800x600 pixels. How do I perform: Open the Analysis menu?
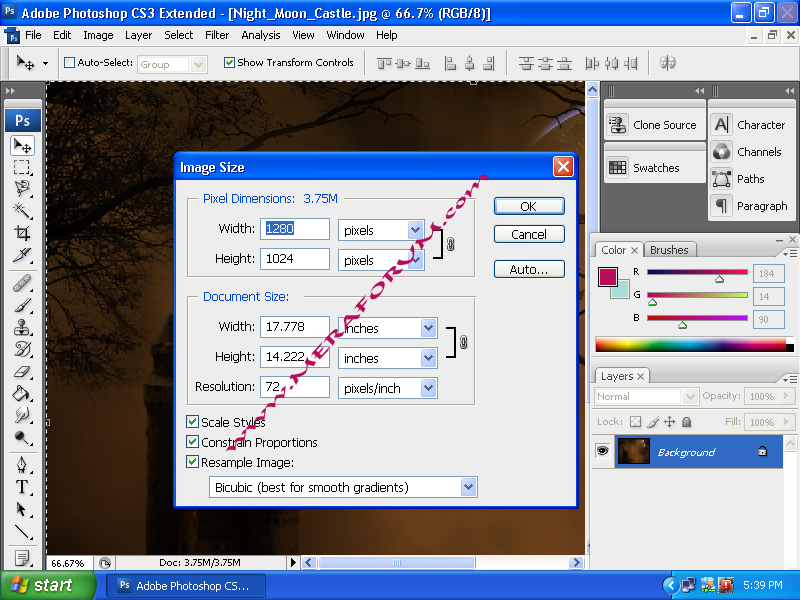click(261, 35)
